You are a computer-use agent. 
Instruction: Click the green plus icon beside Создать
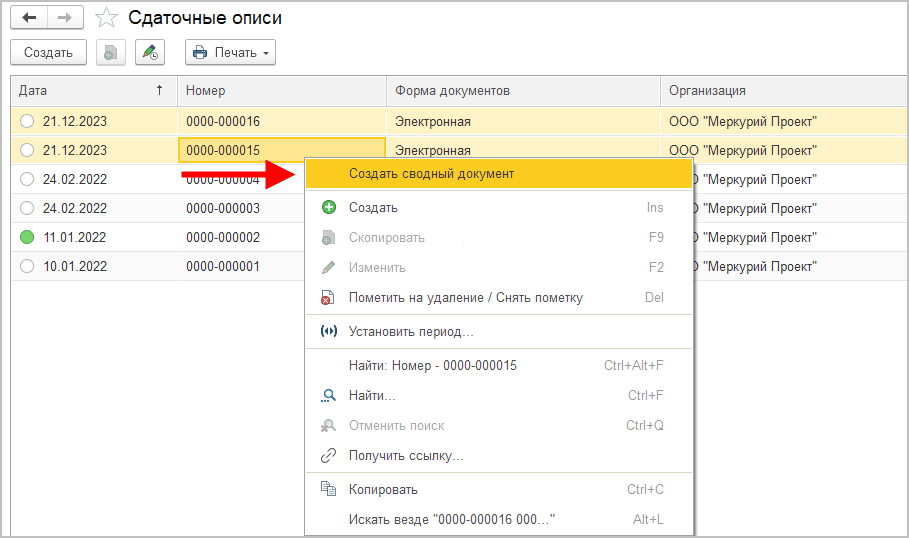(x=328, y=208)
